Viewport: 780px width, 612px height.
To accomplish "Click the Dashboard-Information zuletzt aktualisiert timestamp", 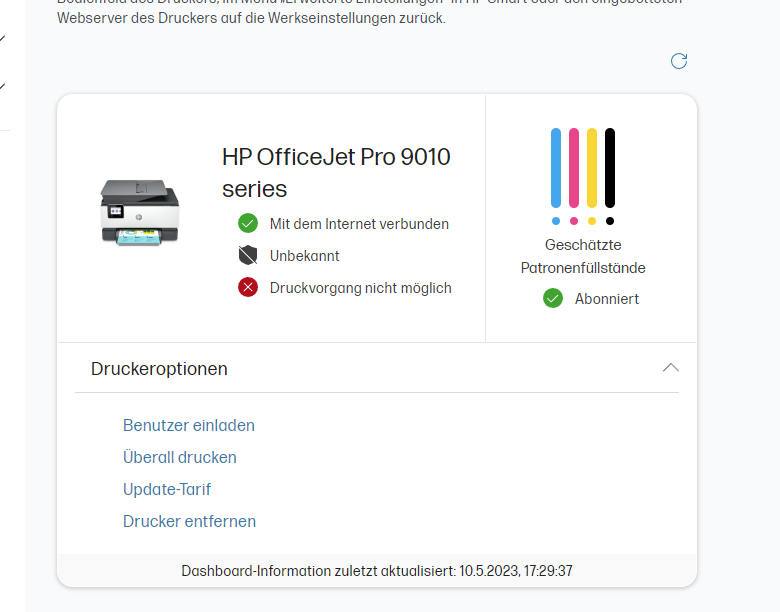I will [x=377, y=571].
